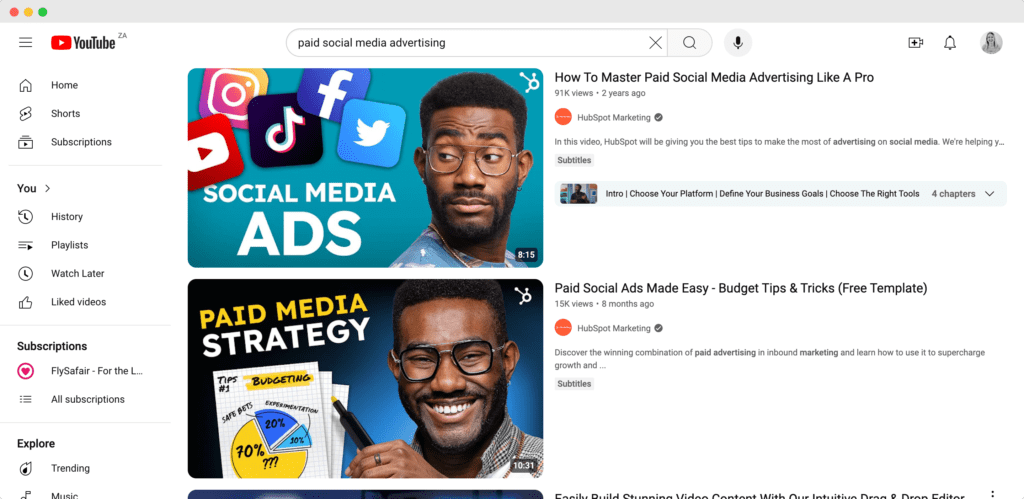
Task: Click the All subscriptions list icon
Action: pos(25,399)
